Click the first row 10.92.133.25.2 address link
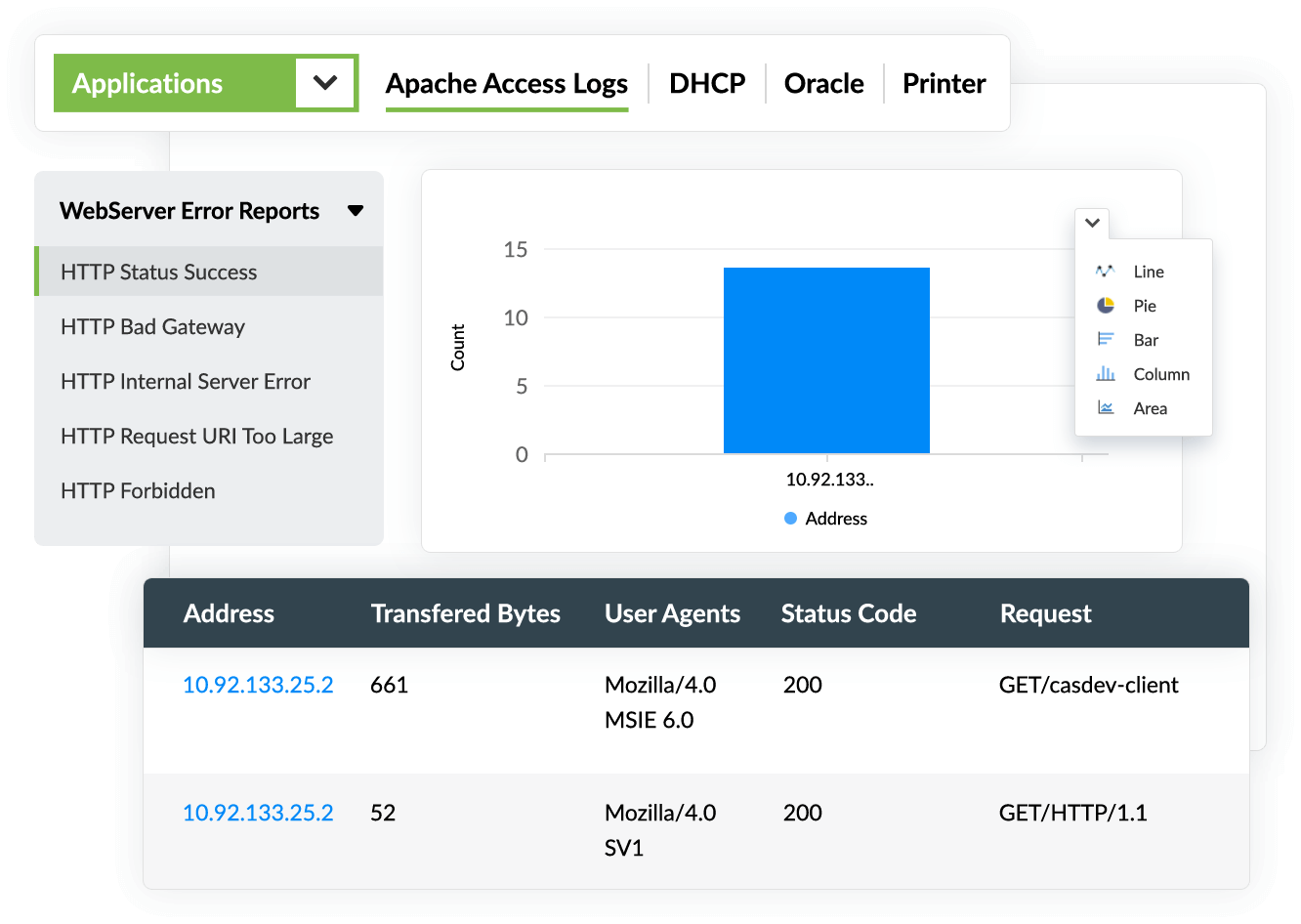This screenshot has height=924, width=1301. pos(258,685)
